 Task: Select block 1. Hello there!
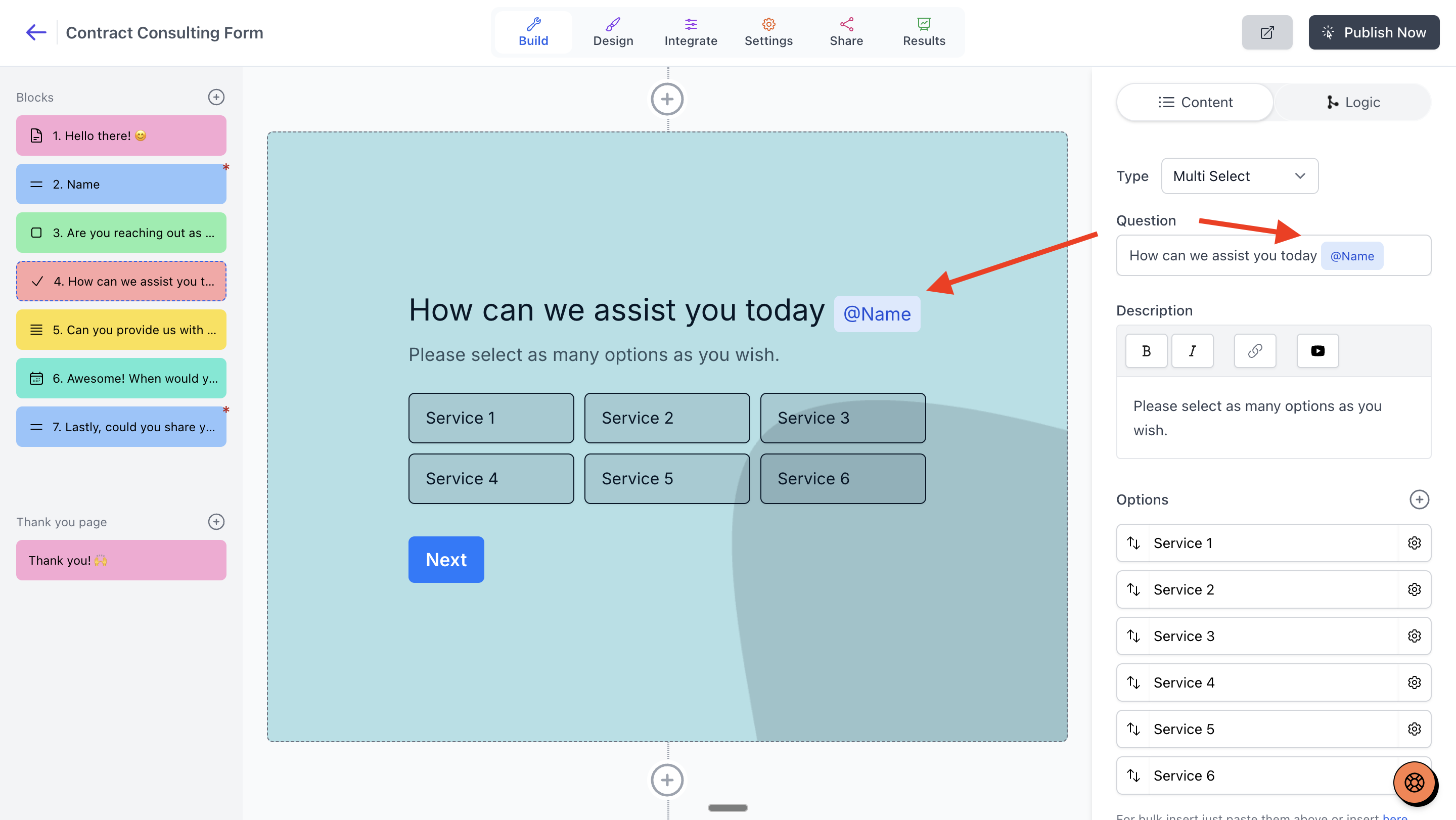tap(121, 135)
